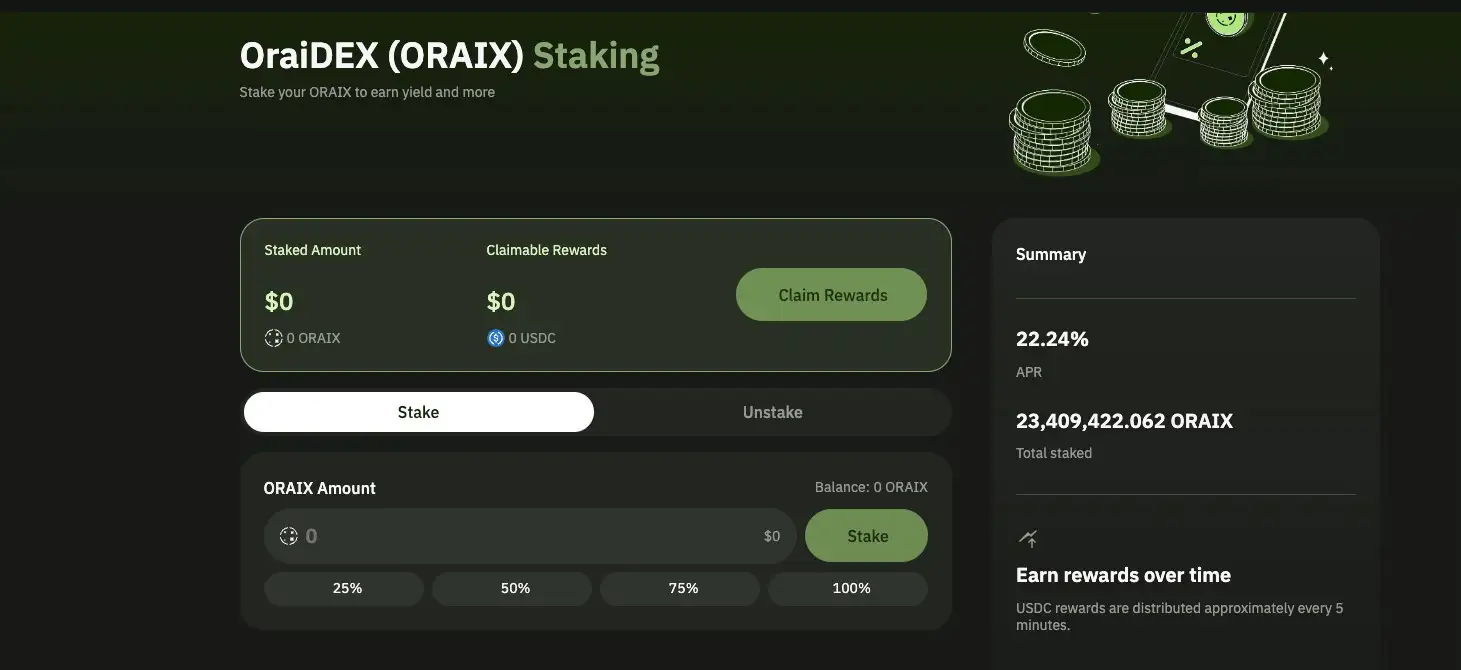
Task: Click the USDC coin icon under Claimable Rewards
Action: (495, 338)
